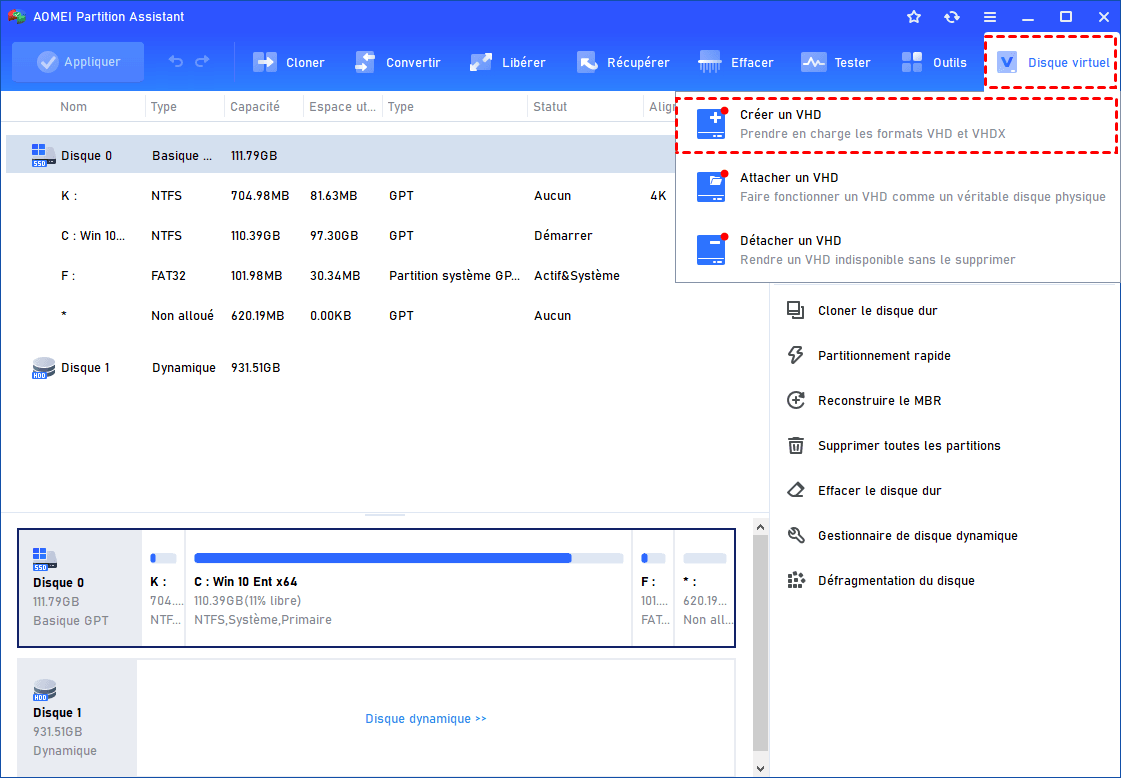The image size is (1121, 778).
Task: Click the star favorite icon in title bar
Action: point(914,16)
